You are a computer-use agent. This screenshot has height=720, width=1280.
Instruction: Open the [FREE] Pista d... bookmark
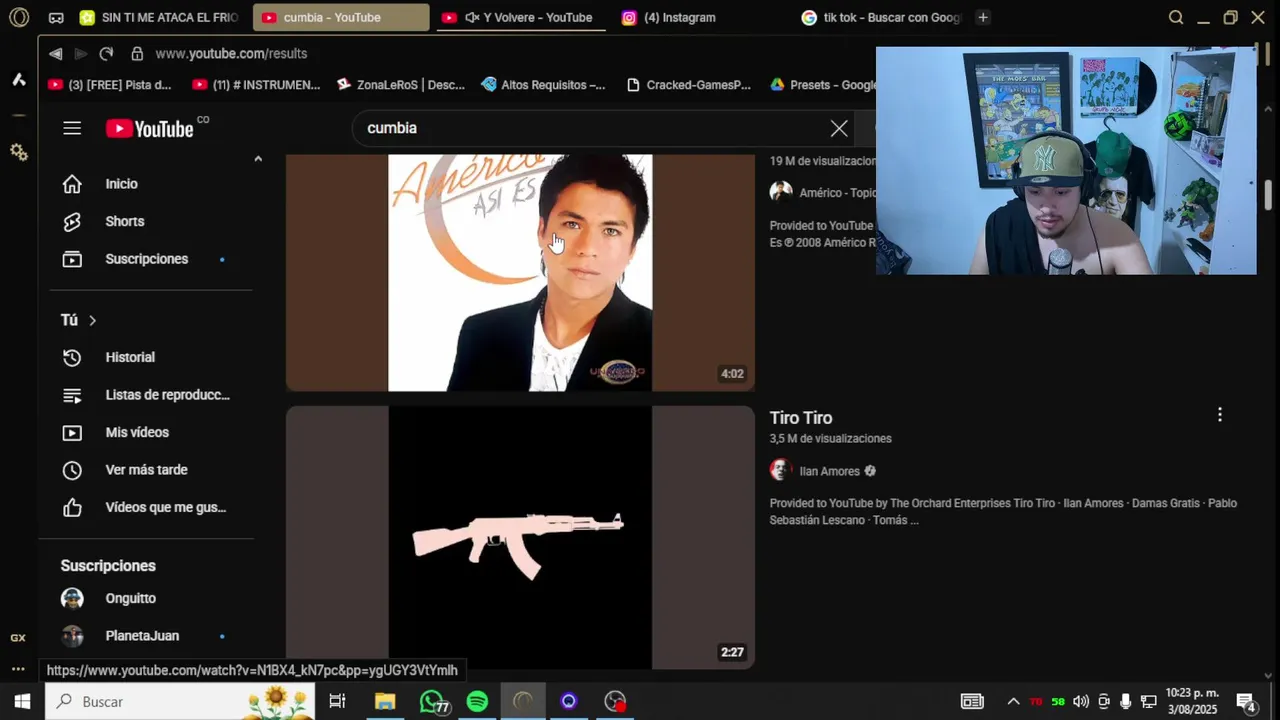tap(110, 85)
